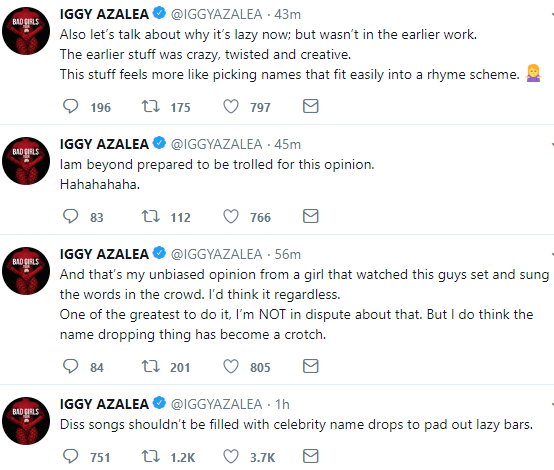The height and width of the screenshot is (470, 554).
Task: Open the more-options caret on the 43m tweet
Action: click(552, 14)
